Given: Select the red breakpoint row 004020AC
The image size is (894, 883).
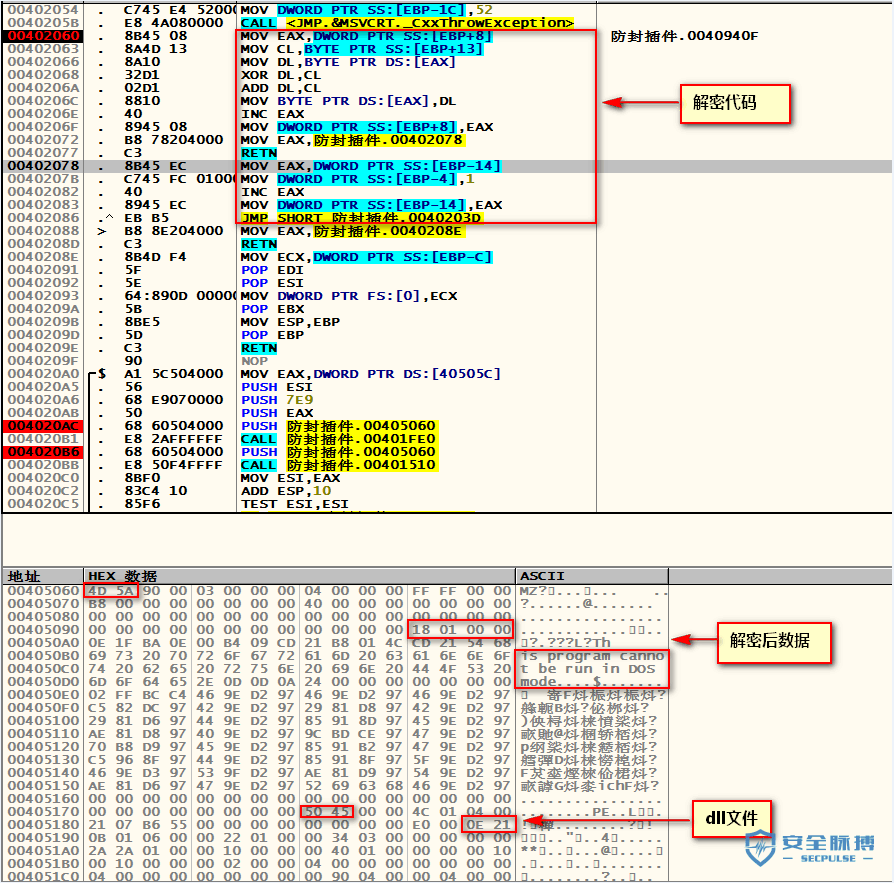Looking at the screenshot, I should [43, 426].
